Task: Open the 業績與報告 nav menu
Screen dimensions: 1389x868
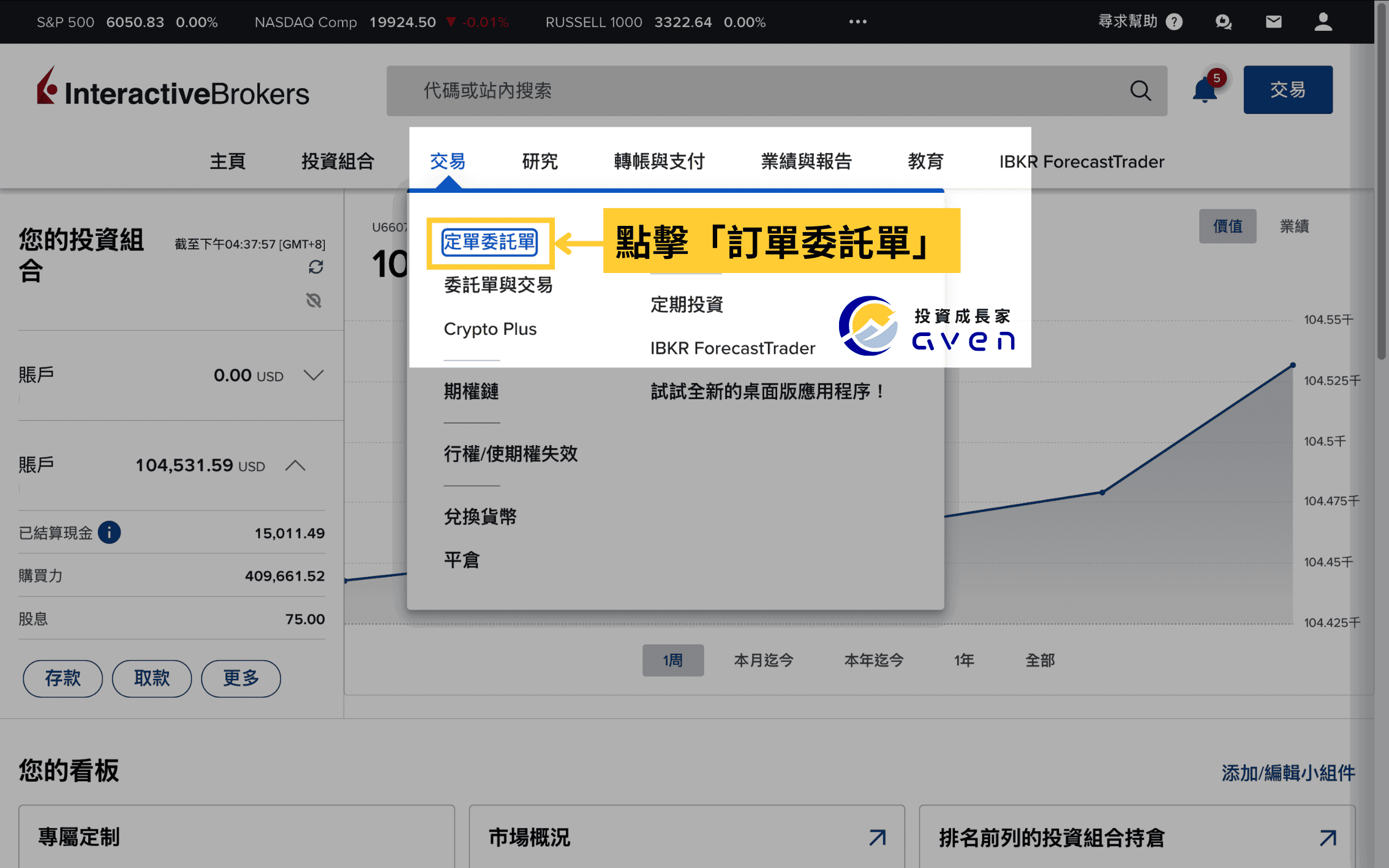Action: pyautogui.click(x=806, y=161)
